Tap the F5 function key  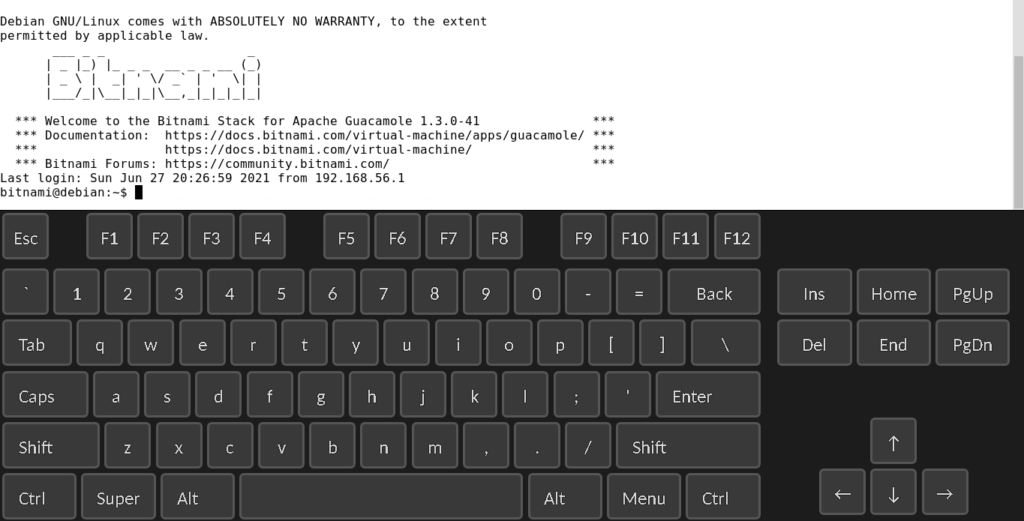click(346, 236)
